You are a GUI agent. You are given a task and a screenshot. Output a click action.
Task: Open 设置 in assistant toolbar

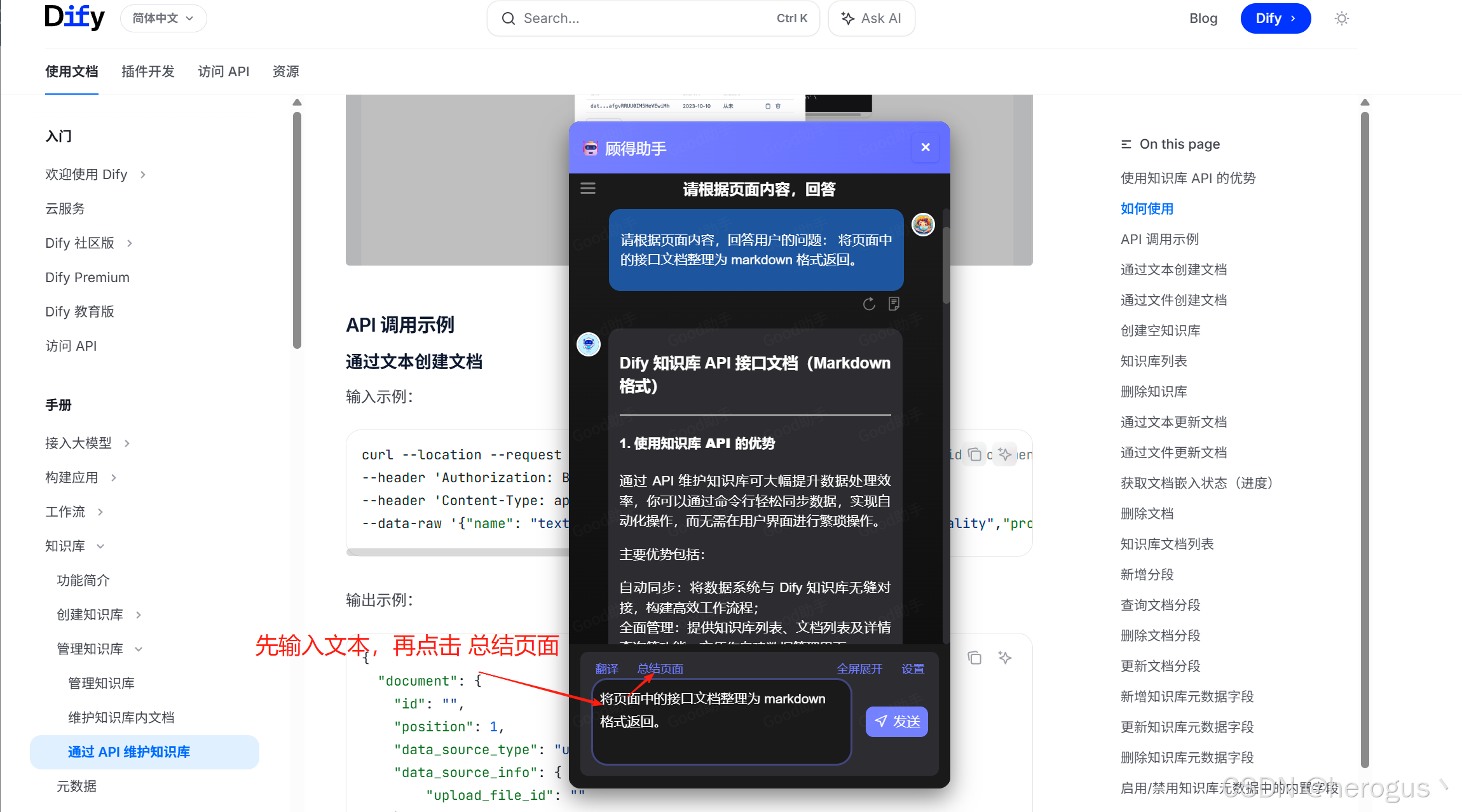[x=913, y=669]
